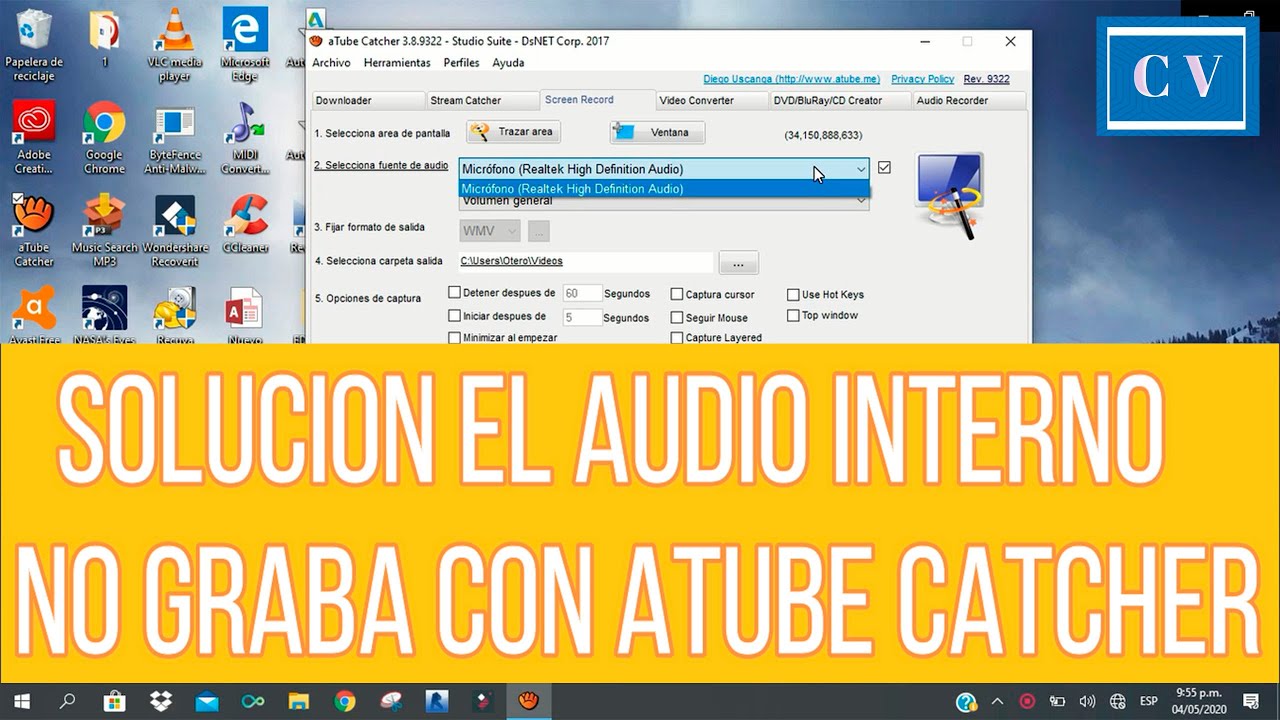
Task: Switch to DVD/BluRay/CD Creator tab
Action: click(840, 100)
